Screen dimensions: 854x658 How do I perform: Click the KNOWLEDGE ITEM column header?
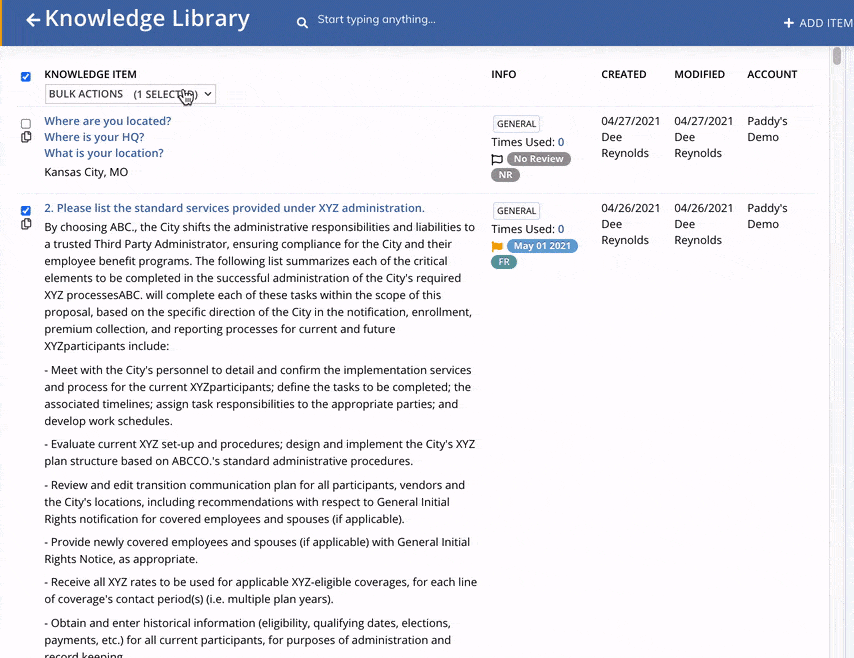pyautogui.click(x=90, y=75)
